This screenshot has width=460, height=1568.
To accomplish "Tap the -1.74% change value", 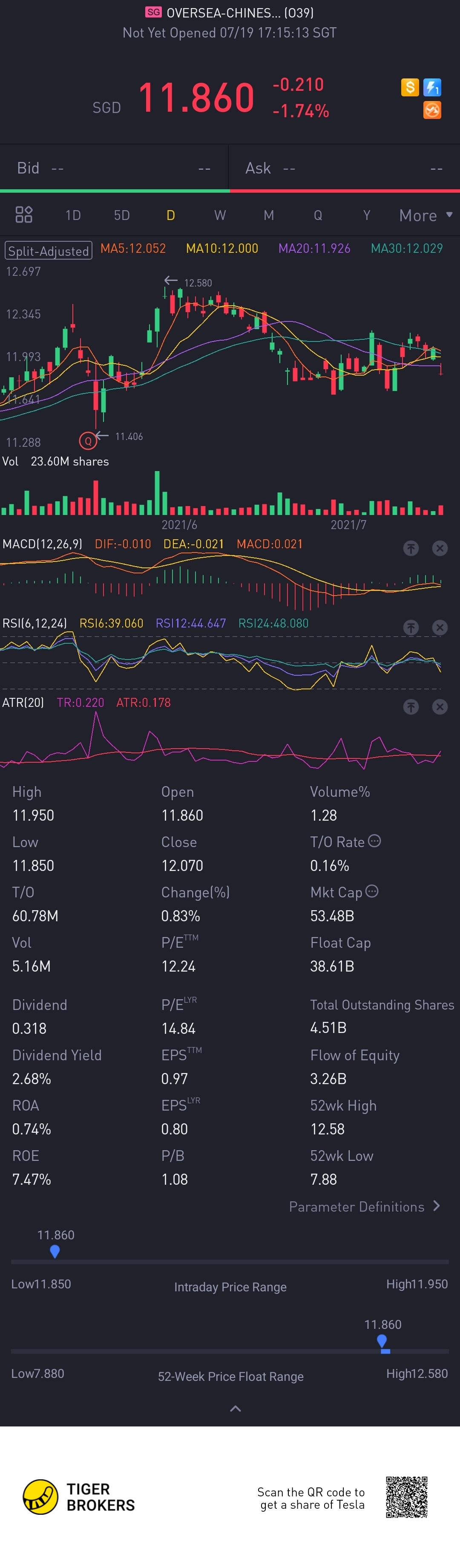I will (x=301, y=111).
